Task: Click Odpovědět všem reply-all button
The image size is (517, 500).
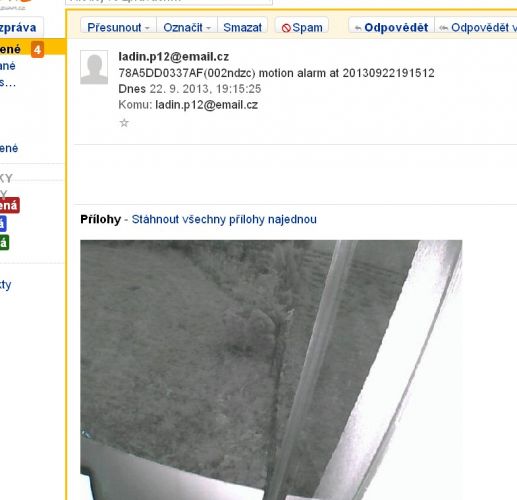Action: (x=478, y=27)
